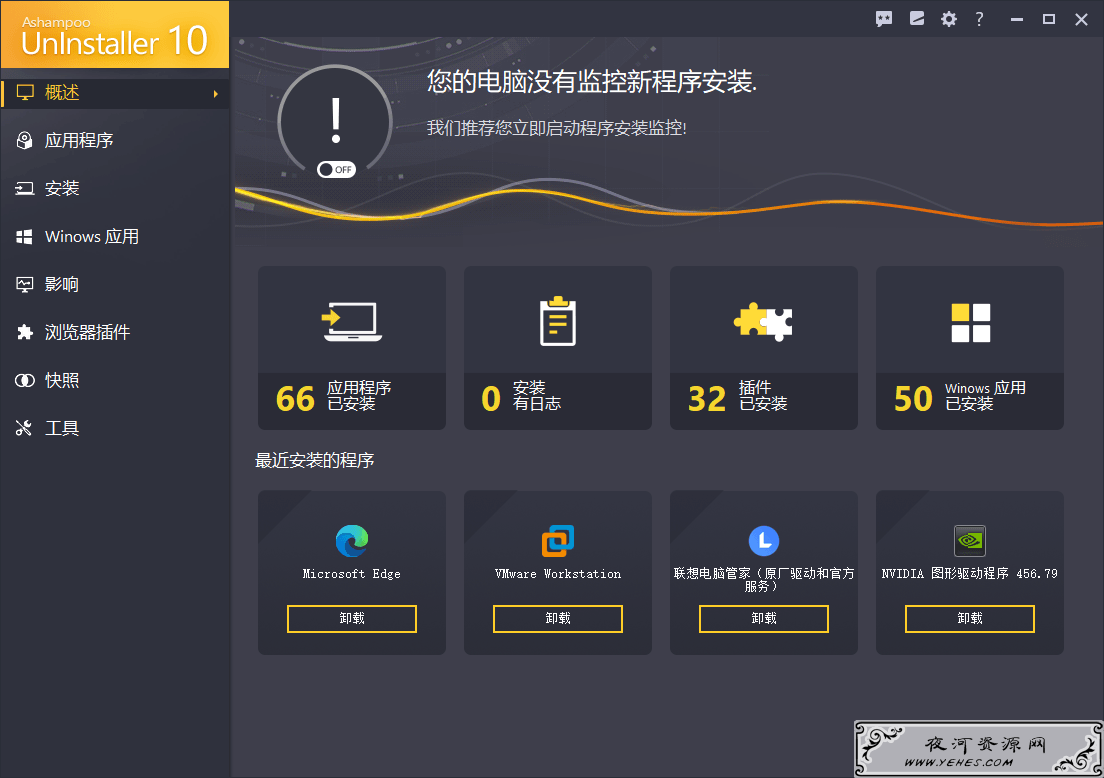The width and height of the screenshot is (1104, 778).
Task: Click the VMware Workstation icon
Action: (558, 541)
